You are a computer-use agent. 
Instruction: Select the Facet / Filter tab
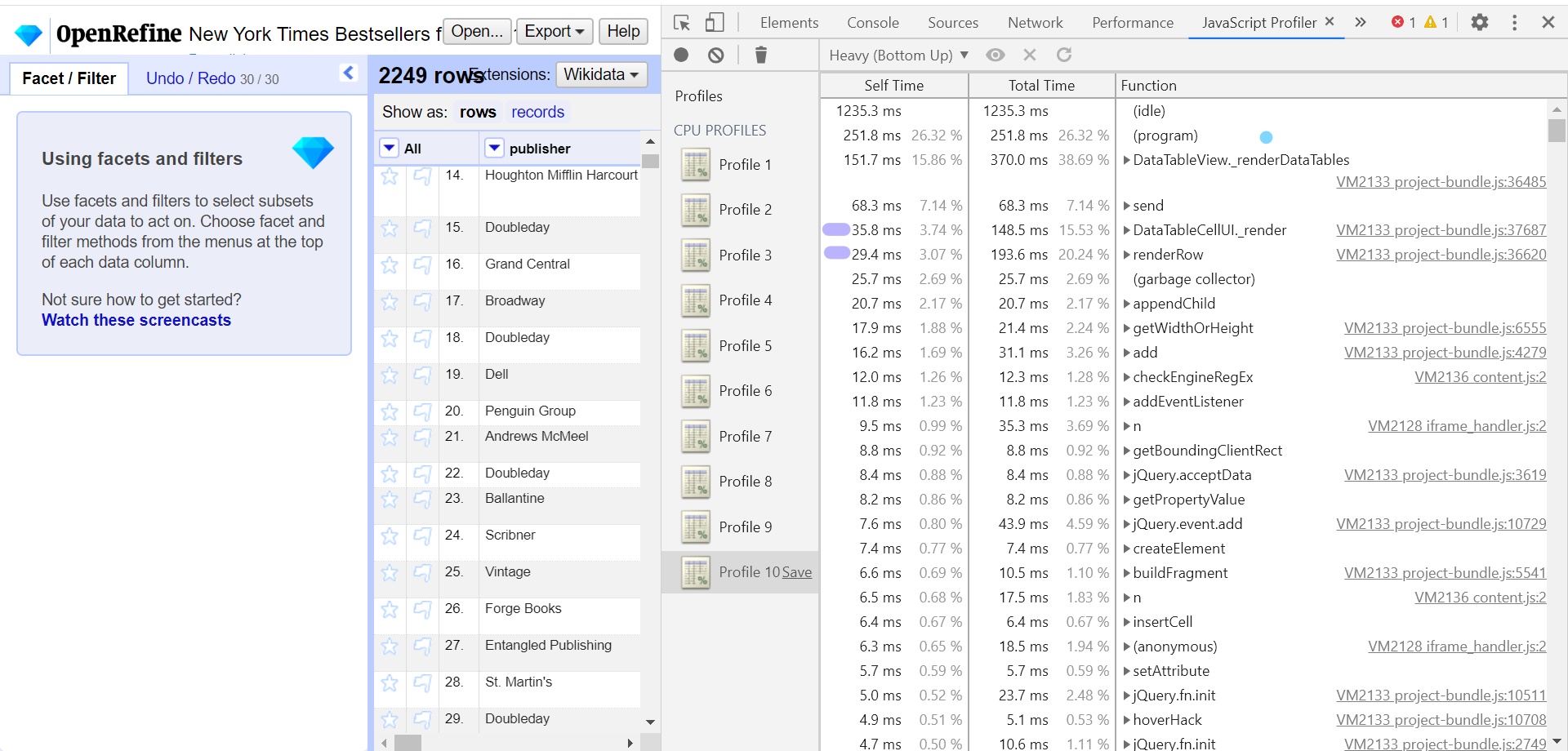pos(69,78)
